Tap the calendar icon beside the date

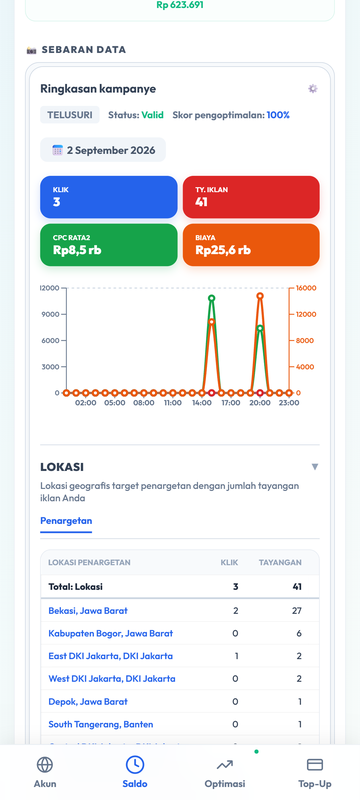click(x=58, y=150)
